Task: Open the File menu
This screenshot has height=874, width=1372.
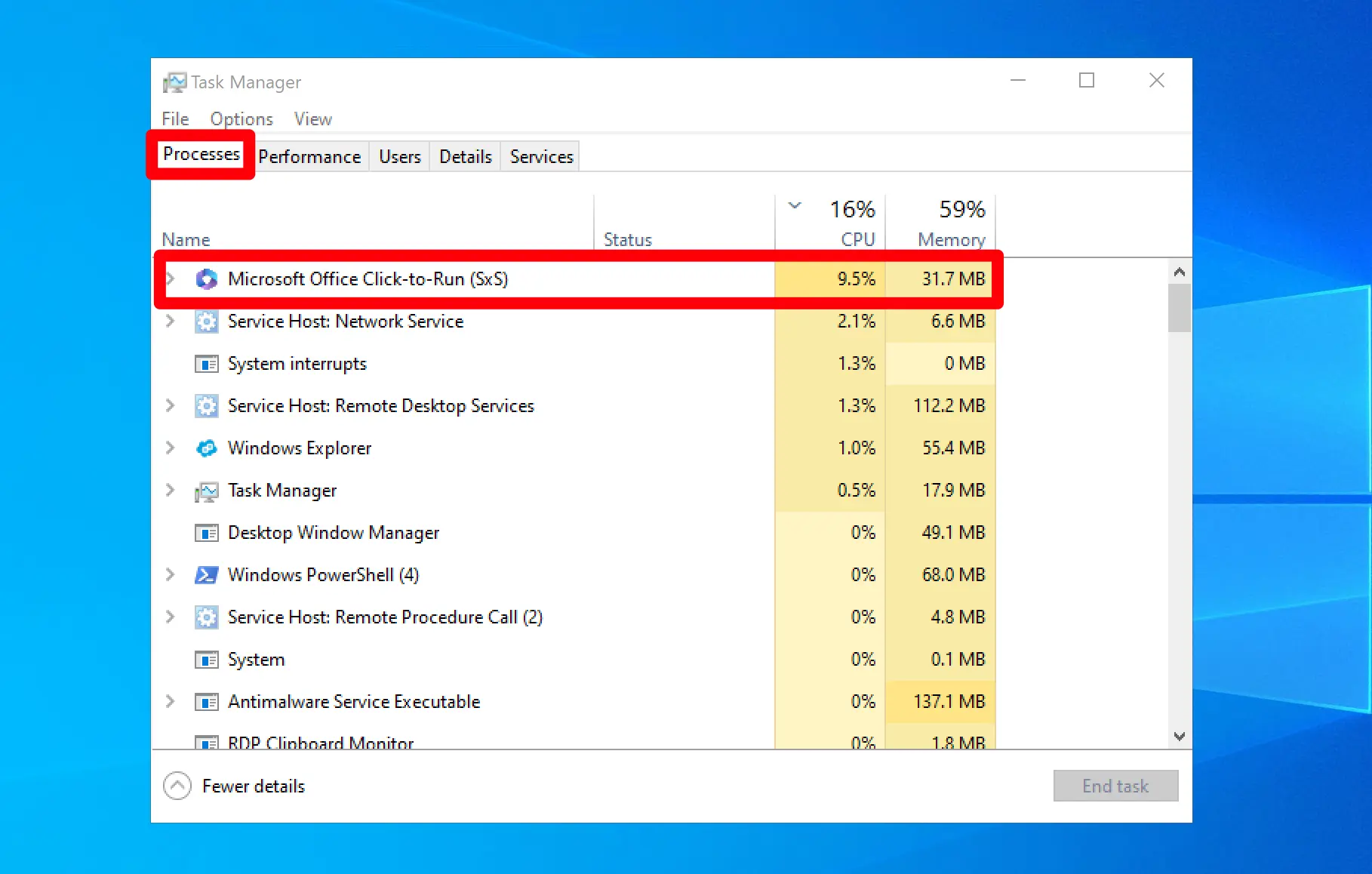Action: (x=175, y=118)
